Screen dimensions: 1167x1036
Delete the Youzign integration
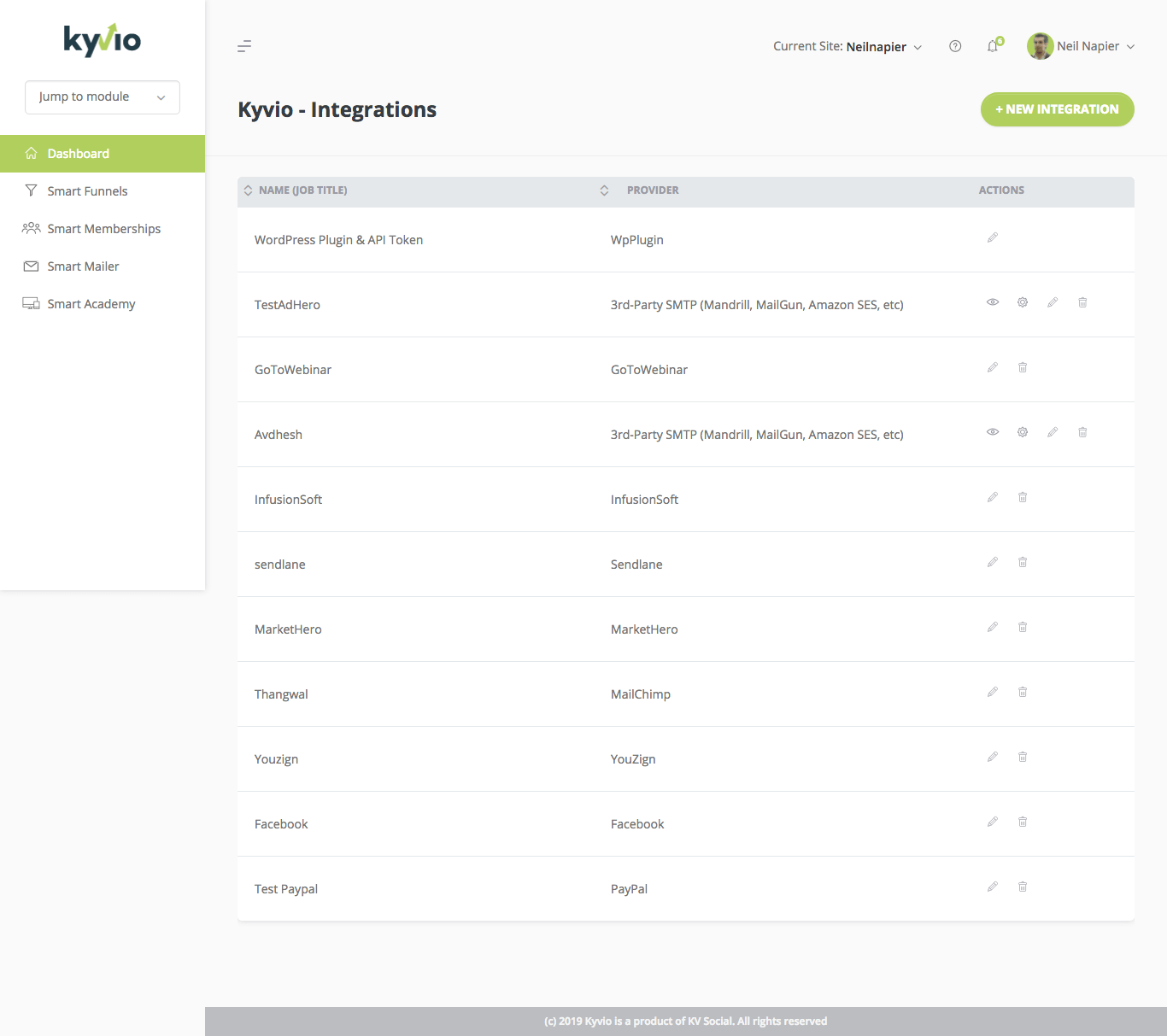tap(1023, 757)
